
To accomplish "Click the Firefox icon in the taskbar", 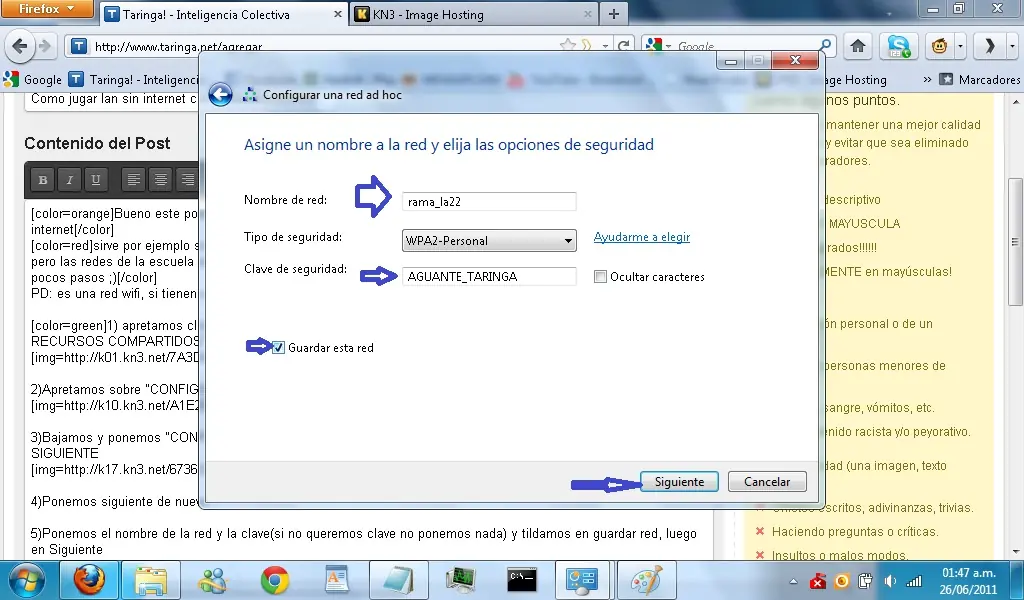I will click(x=88, y=580).
